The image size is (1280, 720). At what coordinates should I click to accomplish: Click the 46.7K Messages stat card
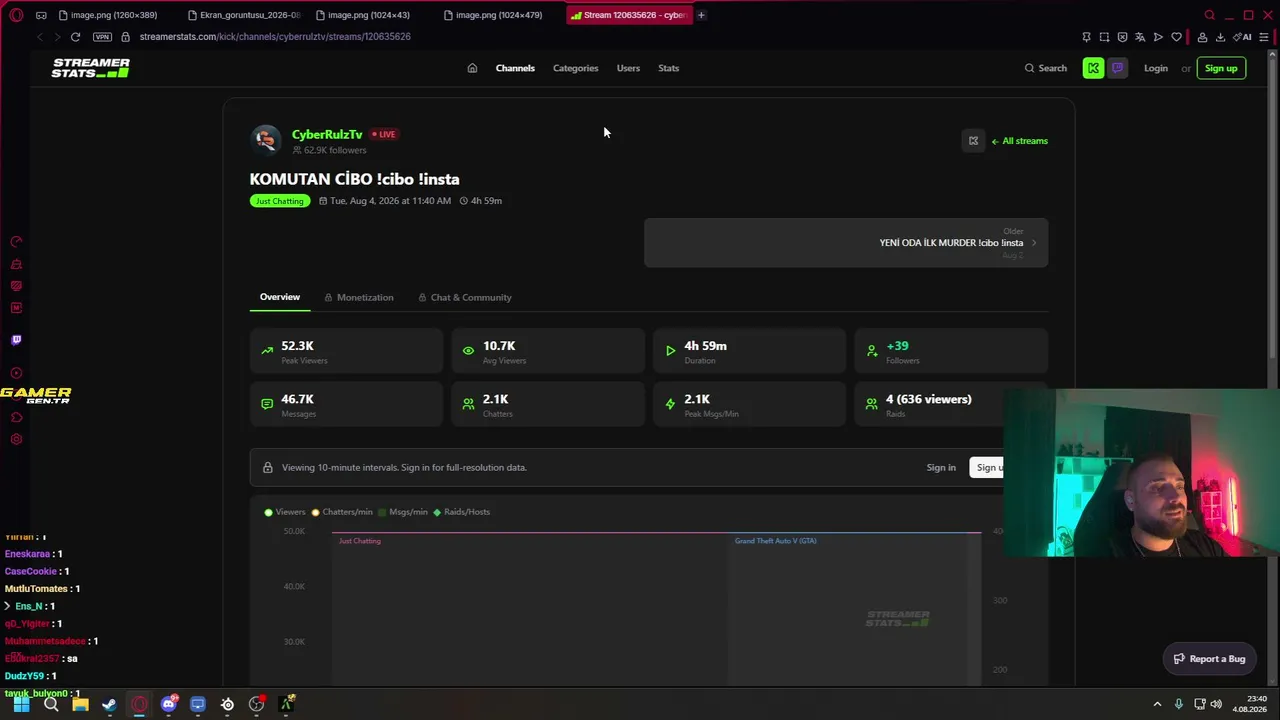[x=346, y=404]
